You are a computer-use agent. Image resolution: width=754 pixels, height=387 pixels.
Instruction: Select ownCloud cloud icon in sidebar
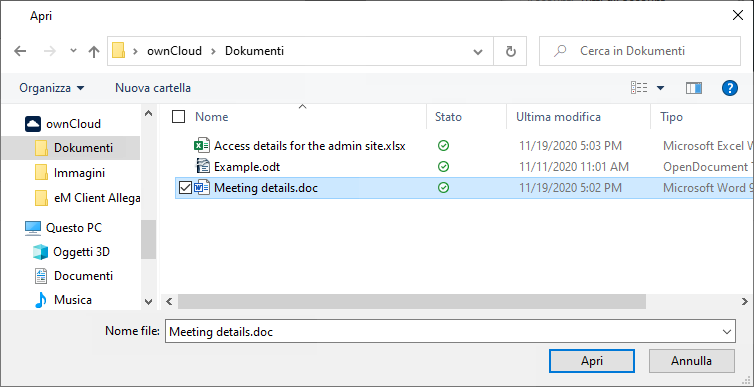(x=33, y=124)
